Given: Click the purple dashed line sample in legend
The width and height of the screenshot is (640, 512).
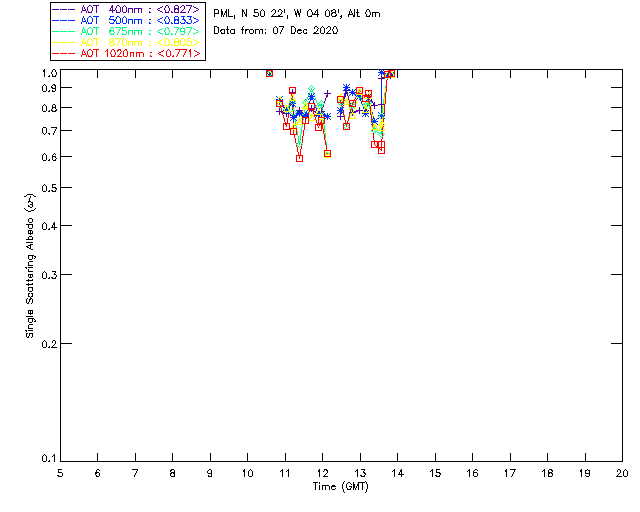Looking at the screenshot, I should click(64, 9).
